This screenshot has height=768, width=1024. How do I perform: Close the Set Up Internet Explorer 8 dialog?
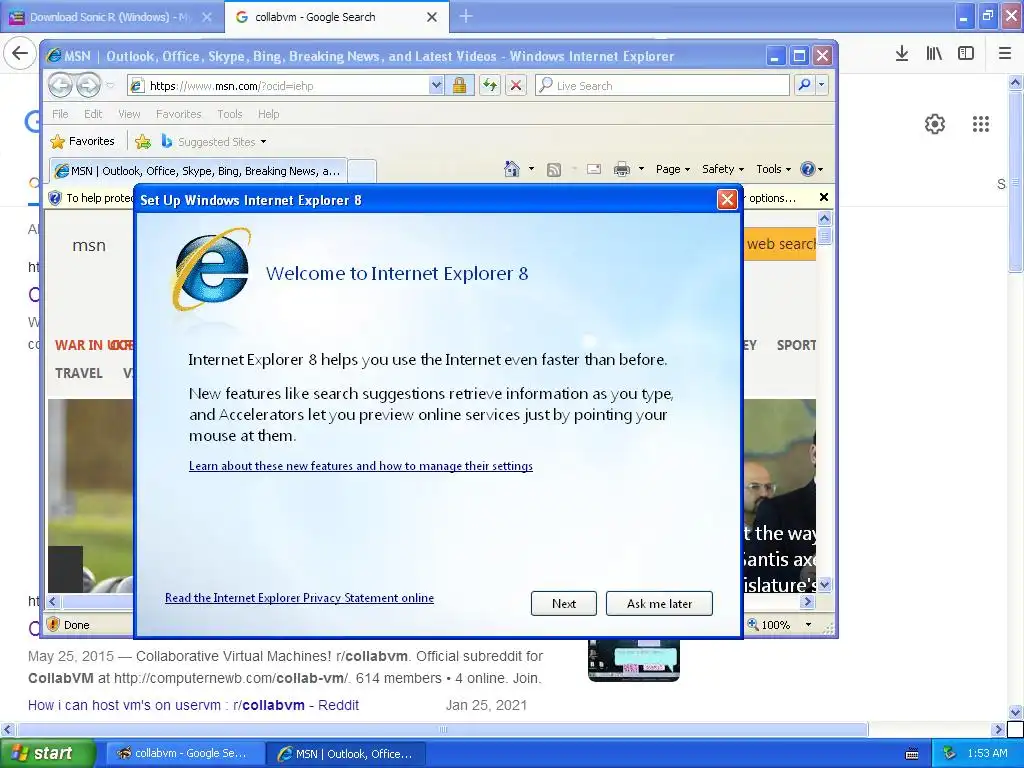727,199
